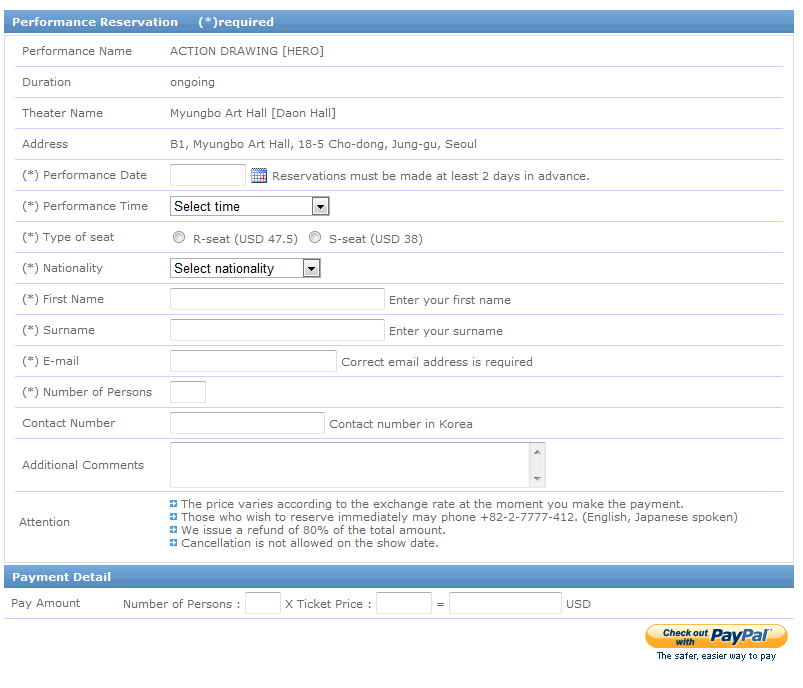The image size is (803, 688).
Task: Click the Surname input field
Action: pos(277,330)
